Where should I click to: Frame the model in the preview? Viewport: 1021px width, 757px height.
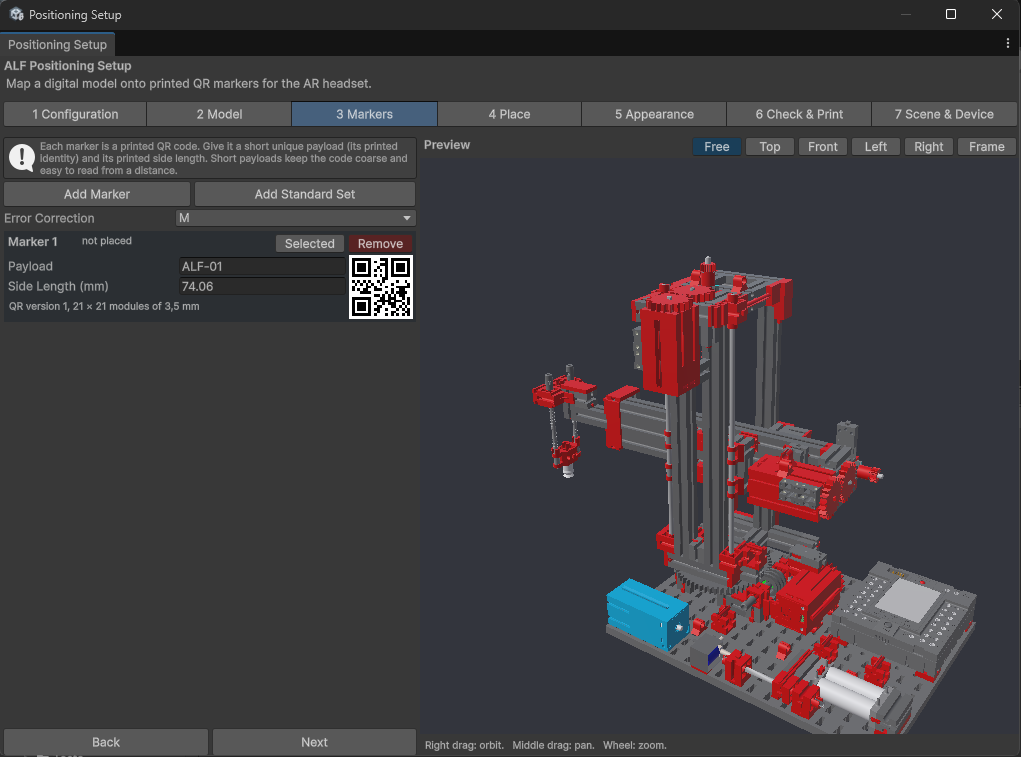[986, 146]
